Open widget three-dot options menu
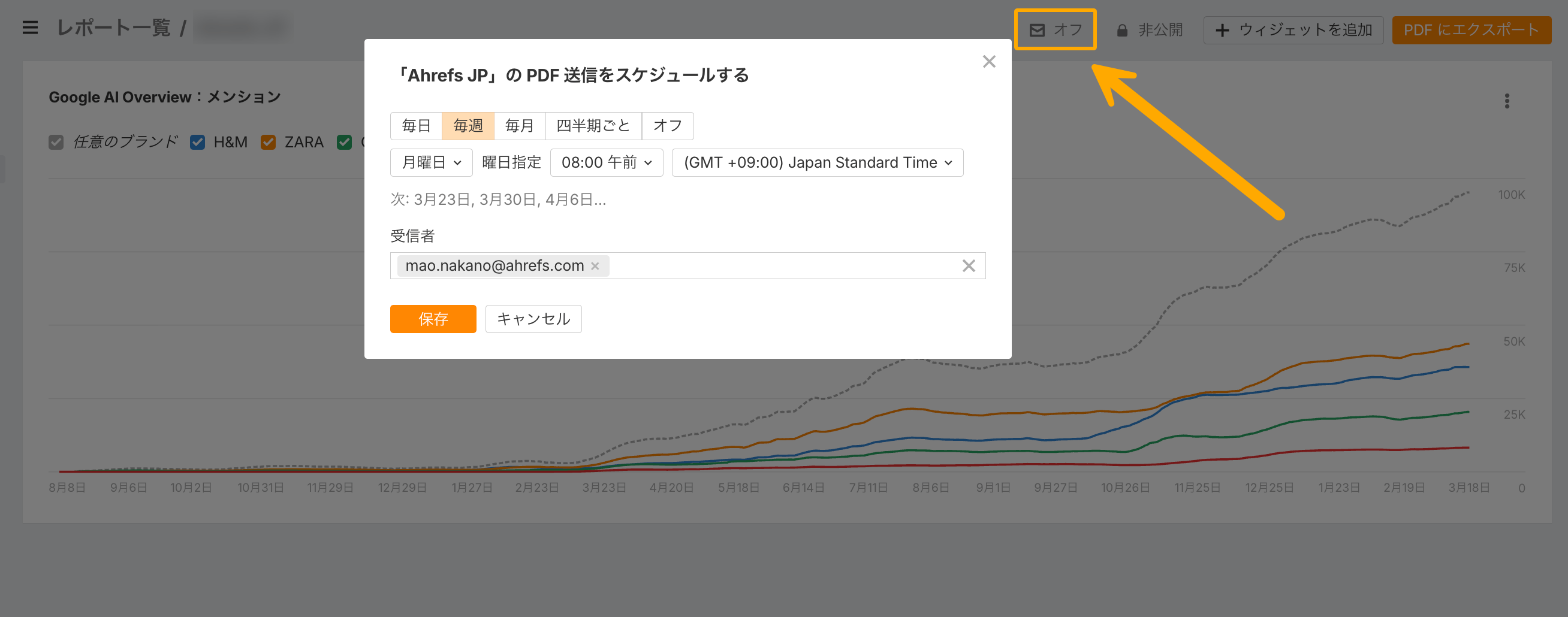Screen dimensions: 1568x617 click(1506, 101)
